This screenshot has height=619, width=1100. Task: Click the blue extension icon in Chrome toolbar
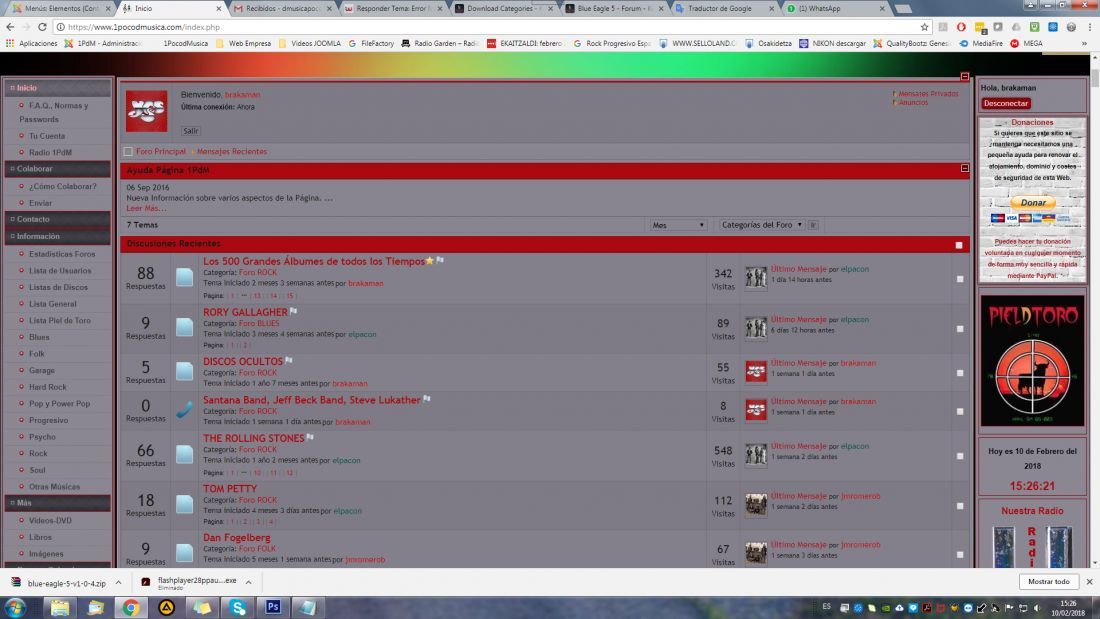[x=1052, y=27]
